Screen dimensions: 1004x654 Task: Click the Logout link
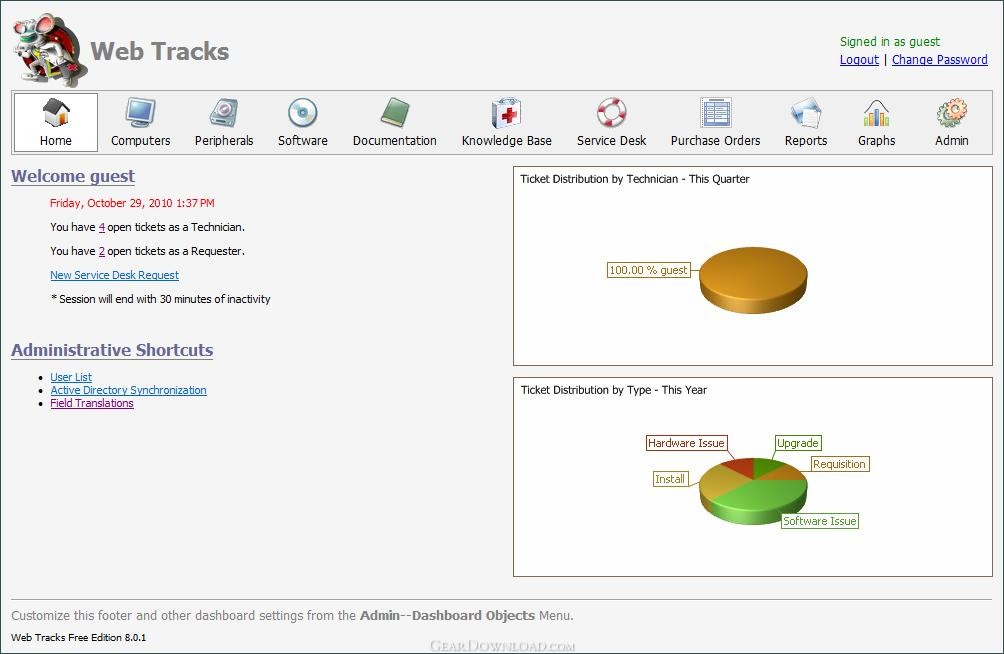859,60
